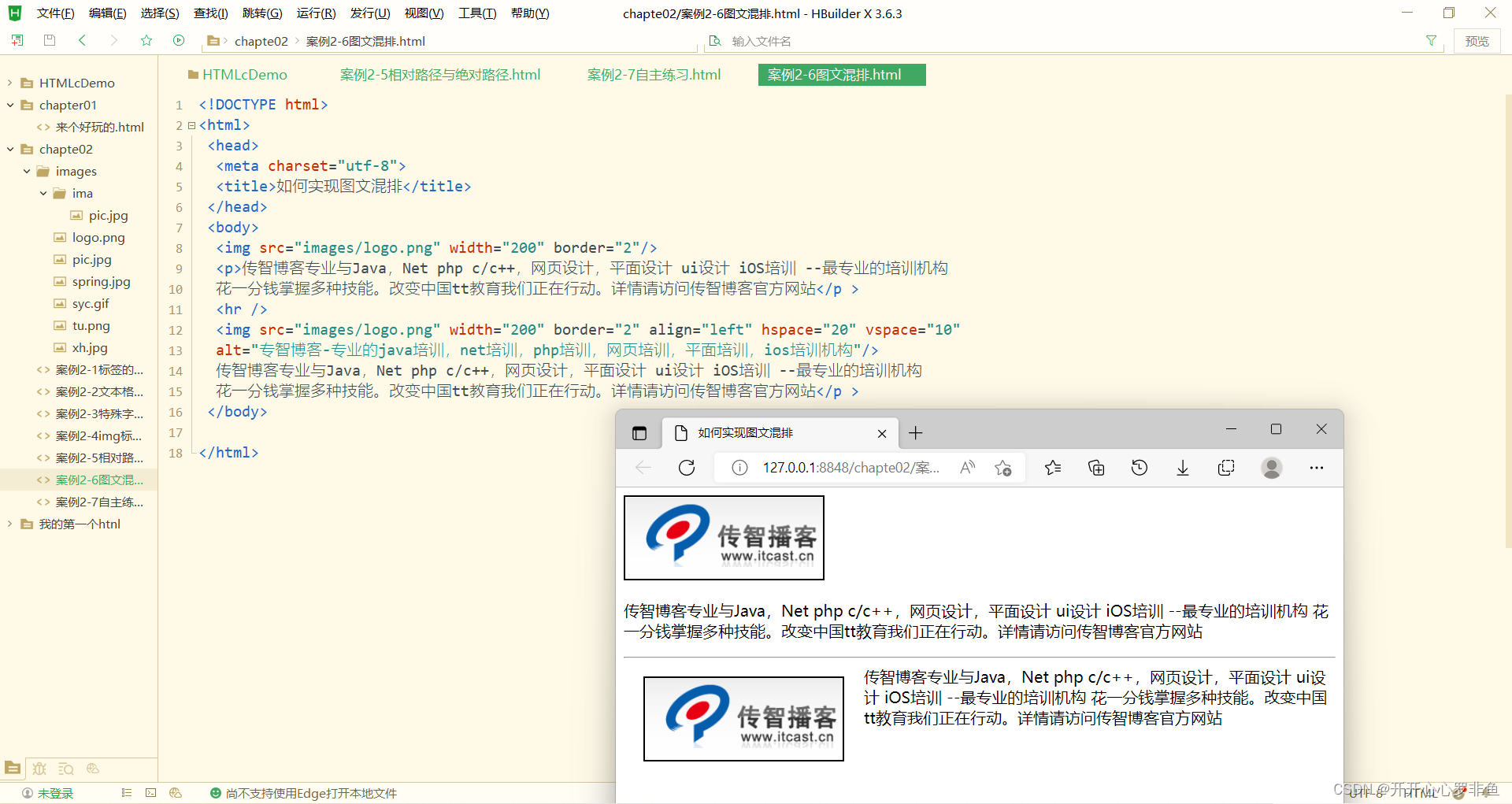Screen dimensions: 1512x804
Task: Open the terminal icon in status bar
Action: pyautogui.click(x=151, y=793)
